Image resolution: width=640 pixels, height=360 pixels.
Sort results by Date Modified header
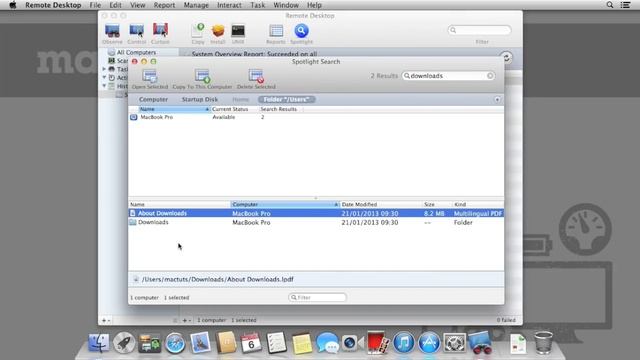click(x=381, y=204)
